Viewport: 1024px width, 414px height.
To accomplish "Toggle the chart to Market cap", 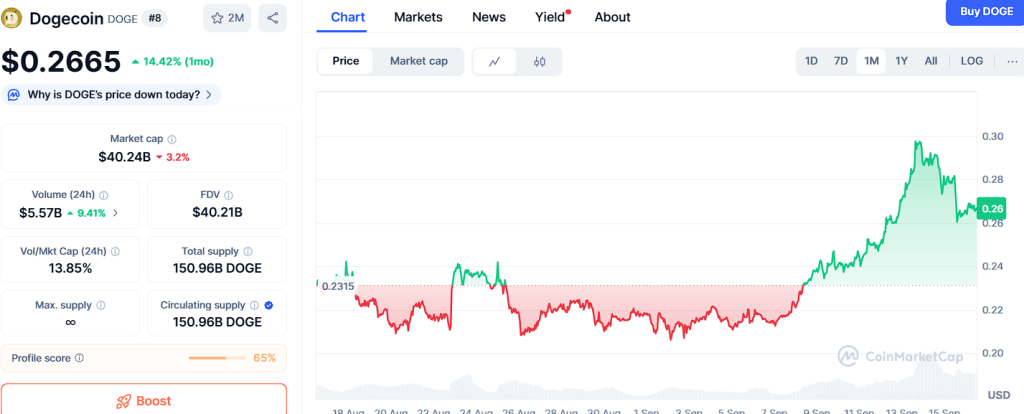I will 418,61.
